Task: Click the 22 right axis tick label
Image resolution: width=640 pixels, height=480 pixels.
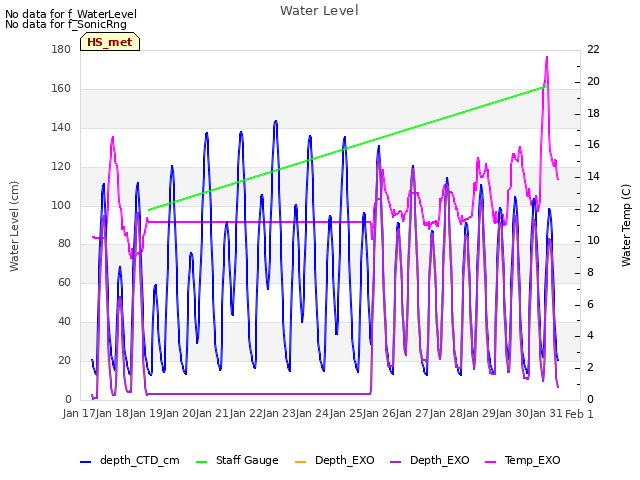Action: (593, 49)
